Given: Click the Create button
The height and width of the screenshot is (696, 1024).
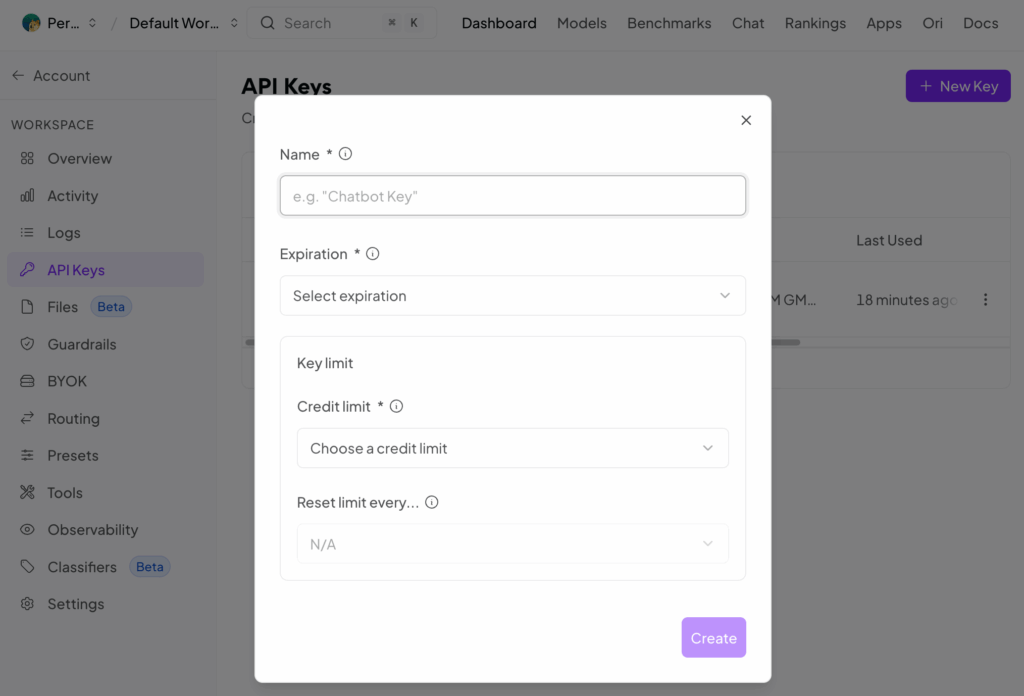Looking at the screenshot, I should [x=714, y=637].
